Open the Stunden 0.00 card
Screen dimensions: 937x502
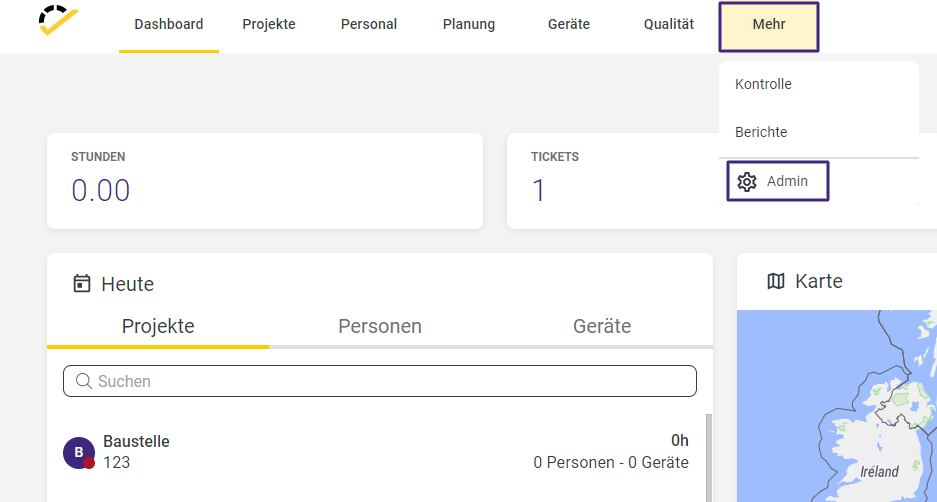(265, 181)
